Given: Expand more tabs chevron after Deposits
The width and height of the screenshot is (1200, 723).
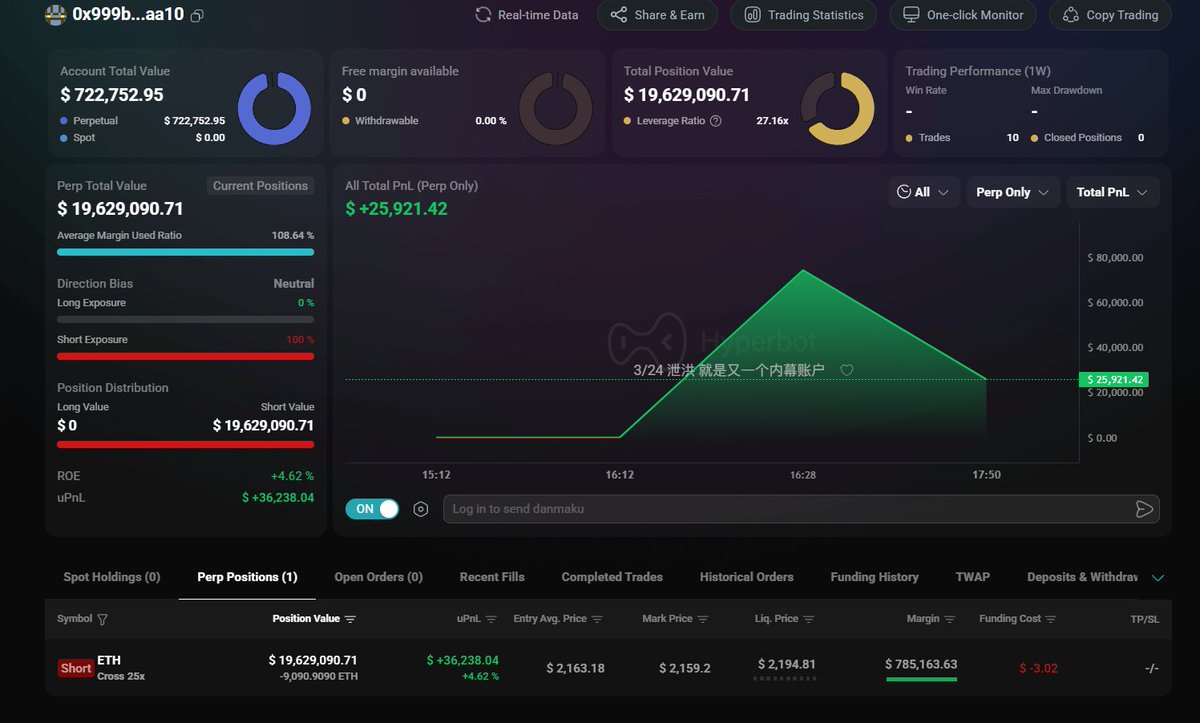Looking at the screenshot, I should tap(1158, 578).
